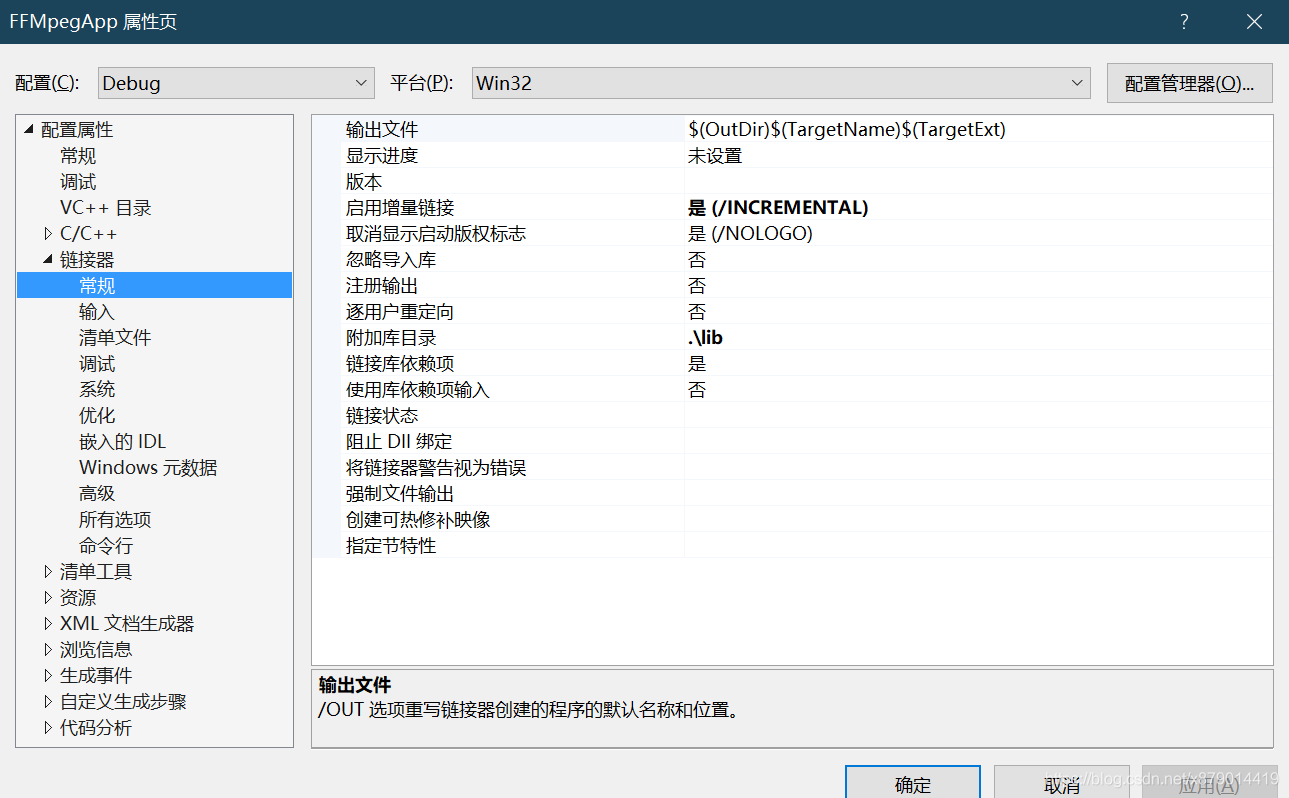This screenshot has height=798, width=1289.
Task: Click the 链接库依赖项 property row
Action: tap(792, 363)
